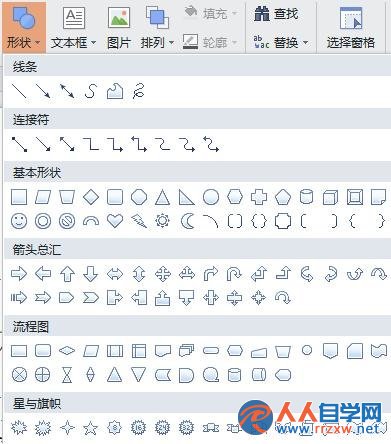Select the no-symbol prohibited shape
This screenshot has width=391, height=444.
(x=67, y=221)
